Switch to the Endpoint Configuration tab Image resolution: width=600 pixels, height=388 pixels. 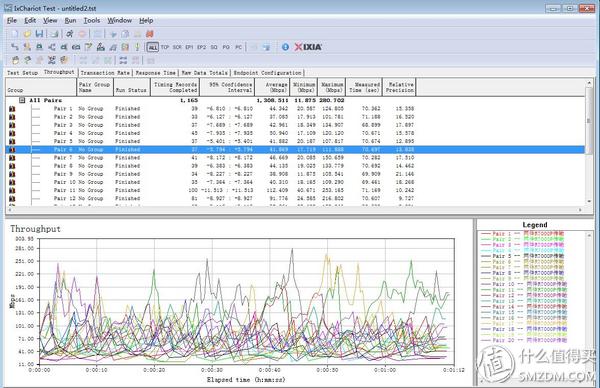[x=267, y=73]
